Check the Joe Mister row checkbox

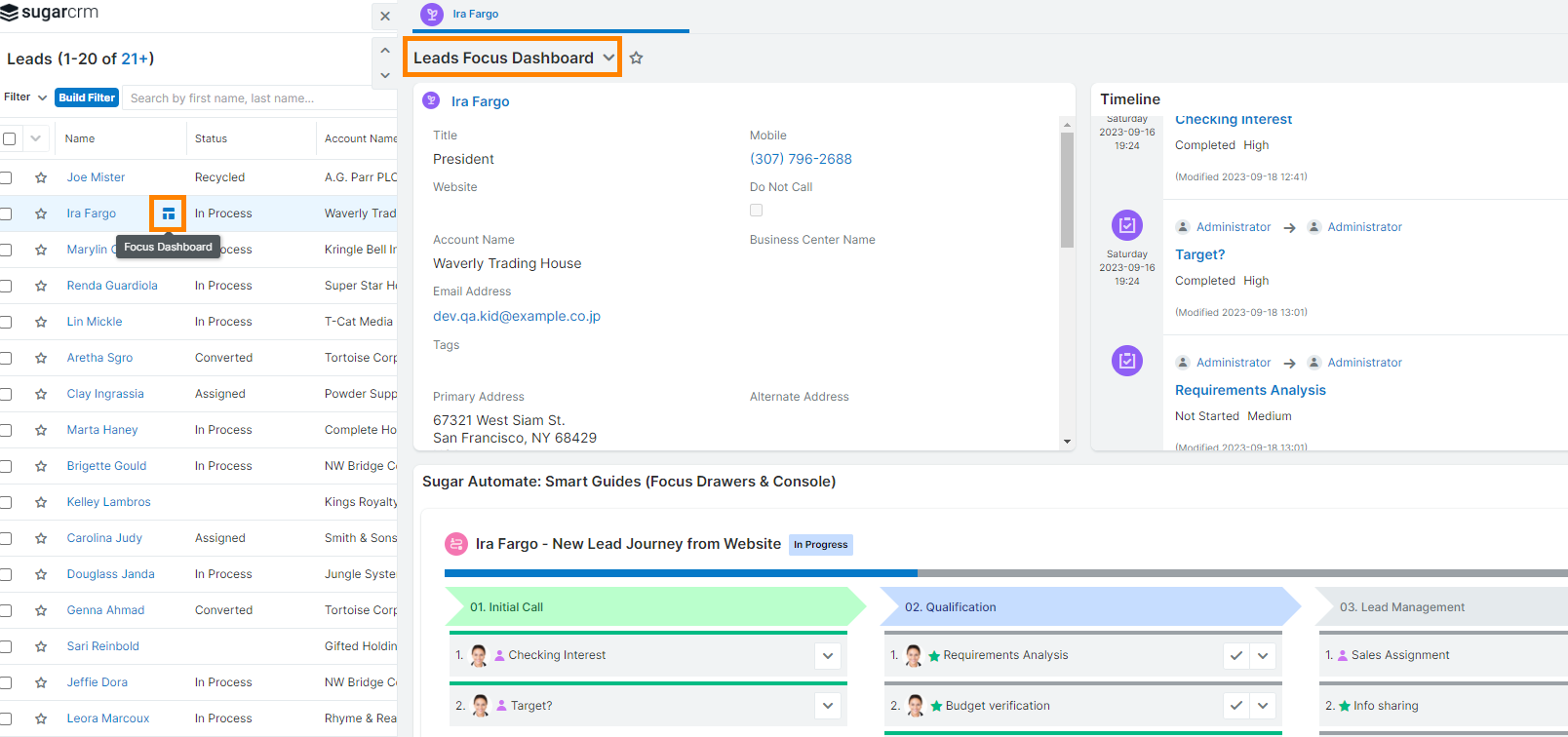coord(6,177)
